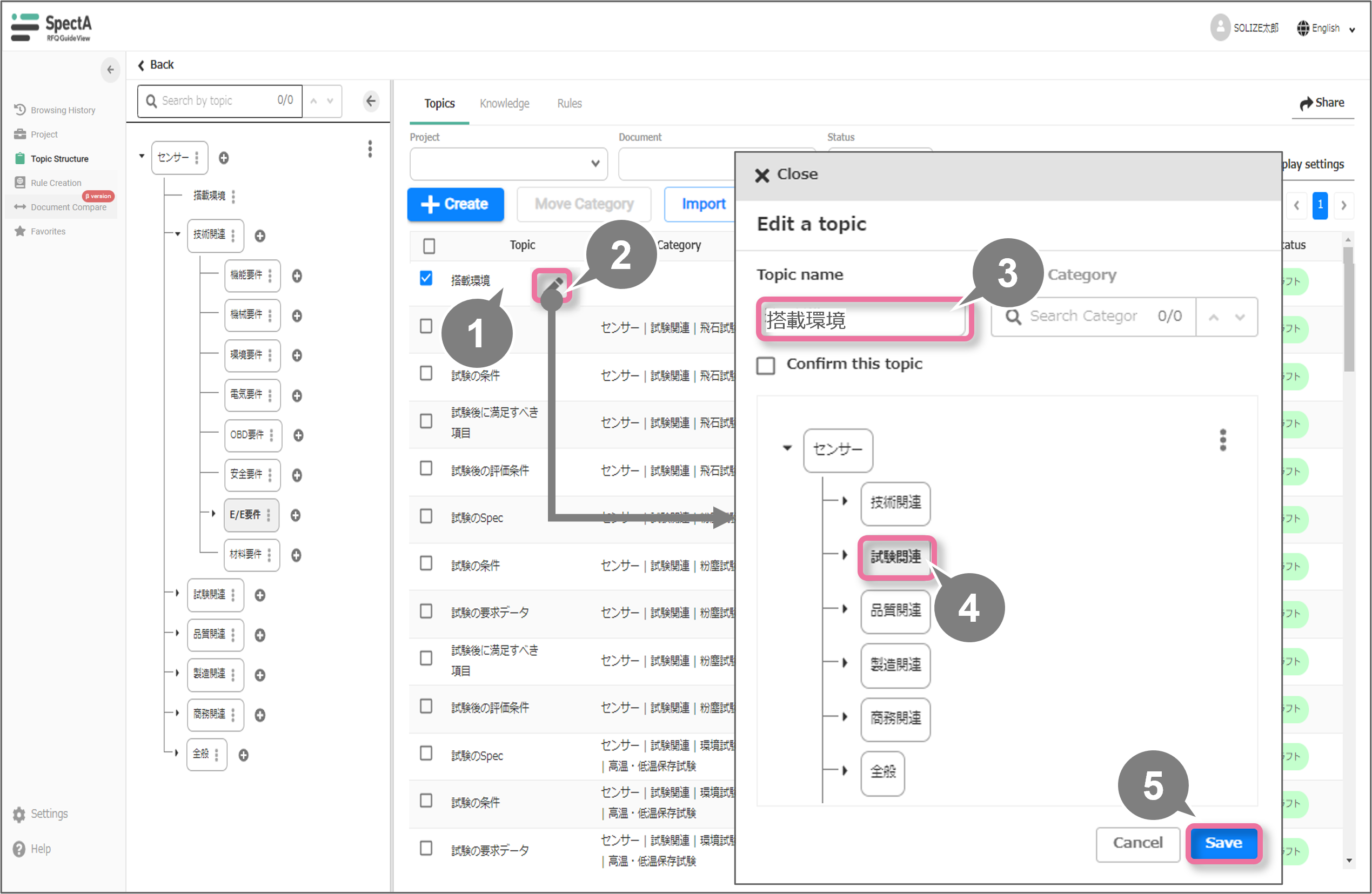The height and width of the screenshot is (894, 1372).
Task: Open Browsing History in sidebar
Action: (62, 110)
